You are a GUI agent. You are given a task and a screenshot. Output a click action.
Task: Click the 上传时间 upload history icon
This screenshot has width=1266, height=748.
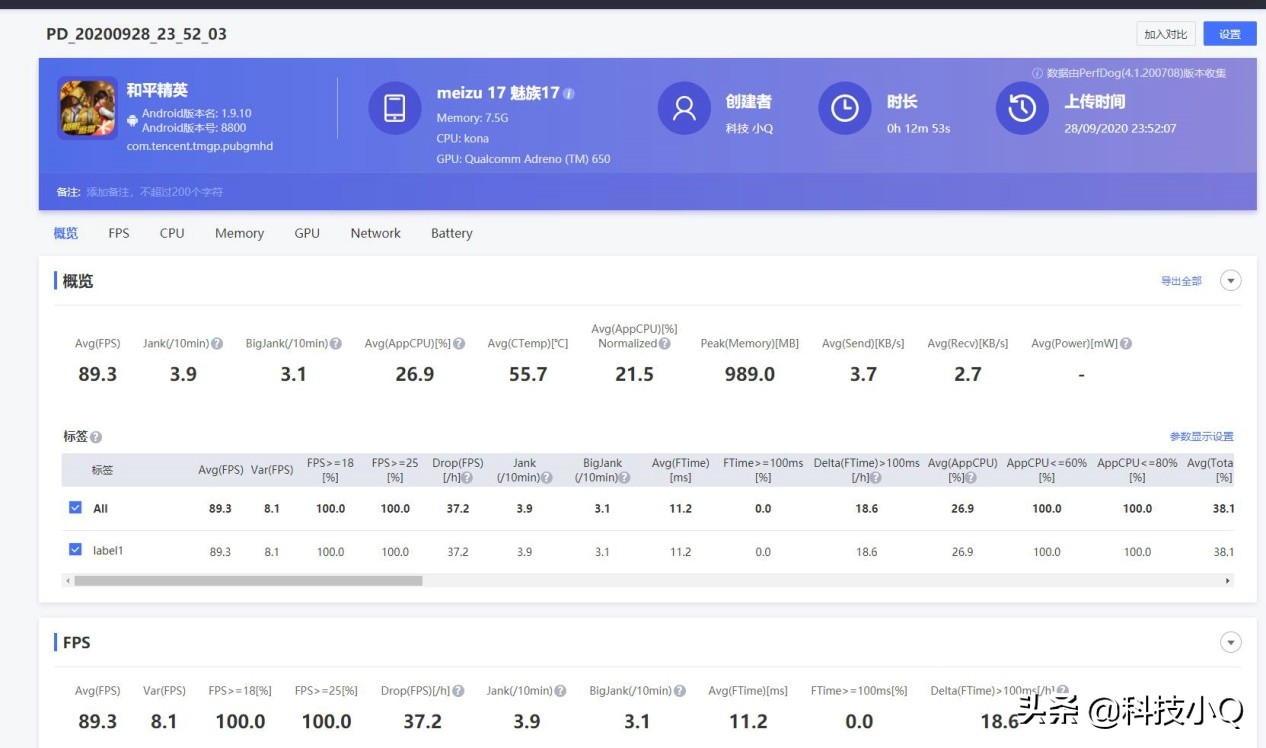(x=1021, y=108)
